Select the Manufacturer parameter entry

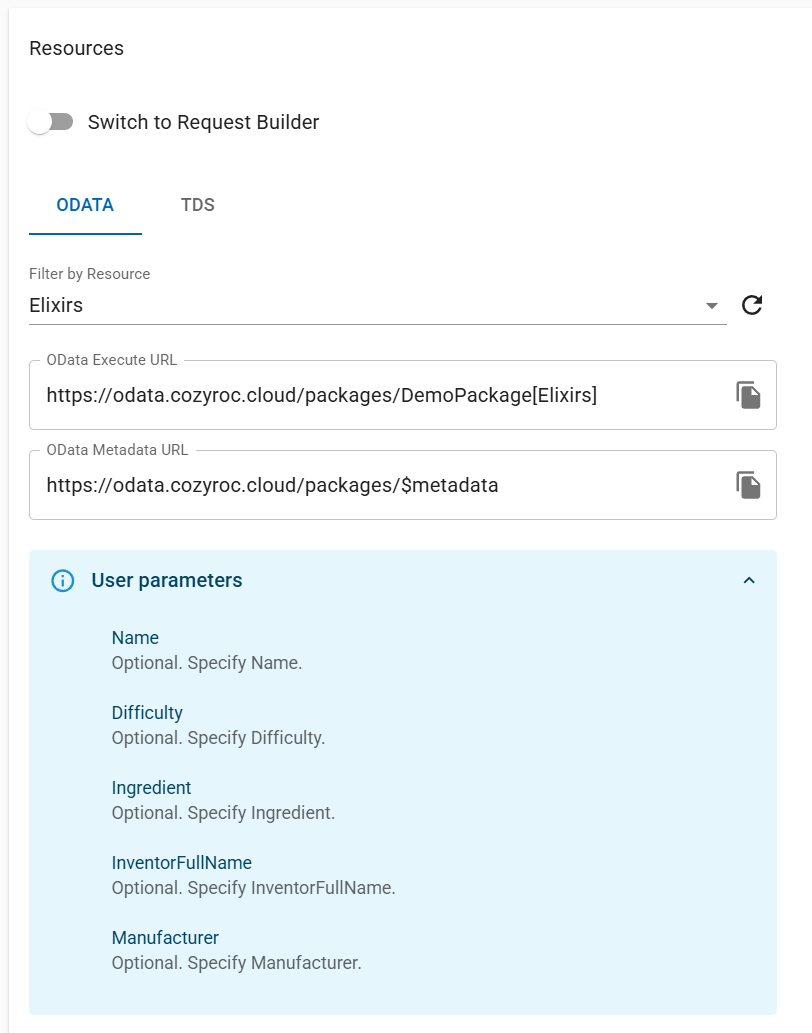click(x=165, y=938)
